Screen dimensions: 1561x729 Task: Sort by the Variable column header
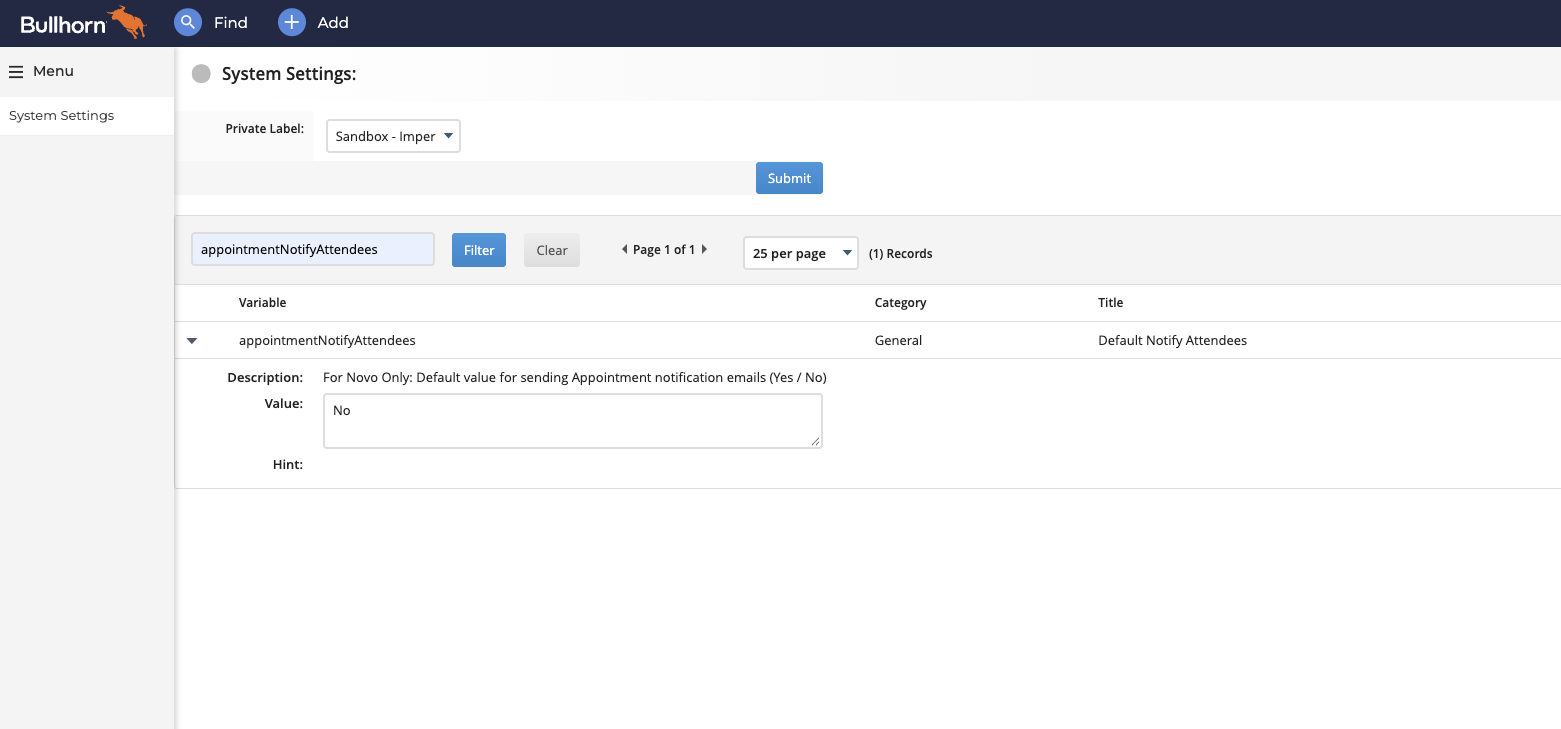262,303
